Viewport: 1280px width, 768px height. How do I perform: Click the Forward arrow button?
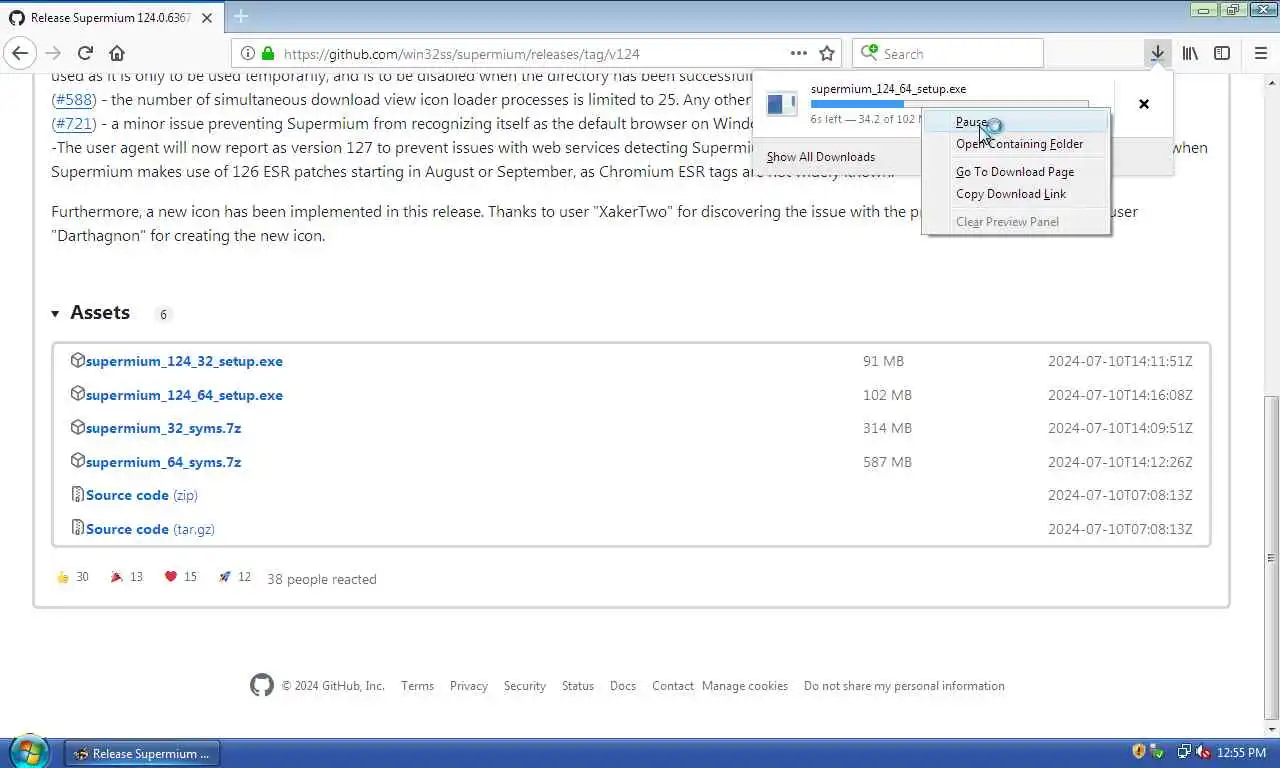pyautogui.click(x=53, y=53)
